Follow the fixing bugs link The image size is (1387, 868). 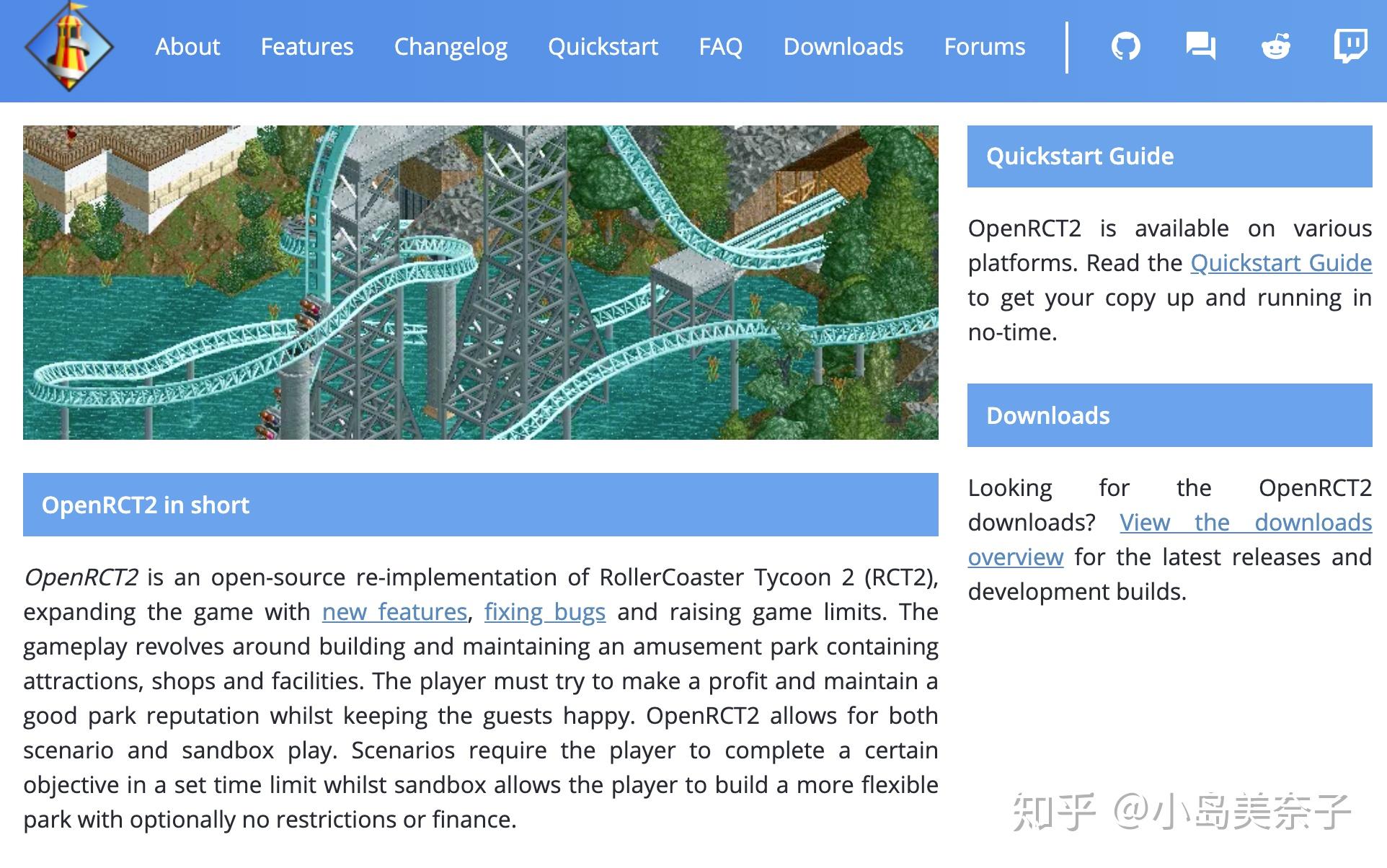coord(544,612)
